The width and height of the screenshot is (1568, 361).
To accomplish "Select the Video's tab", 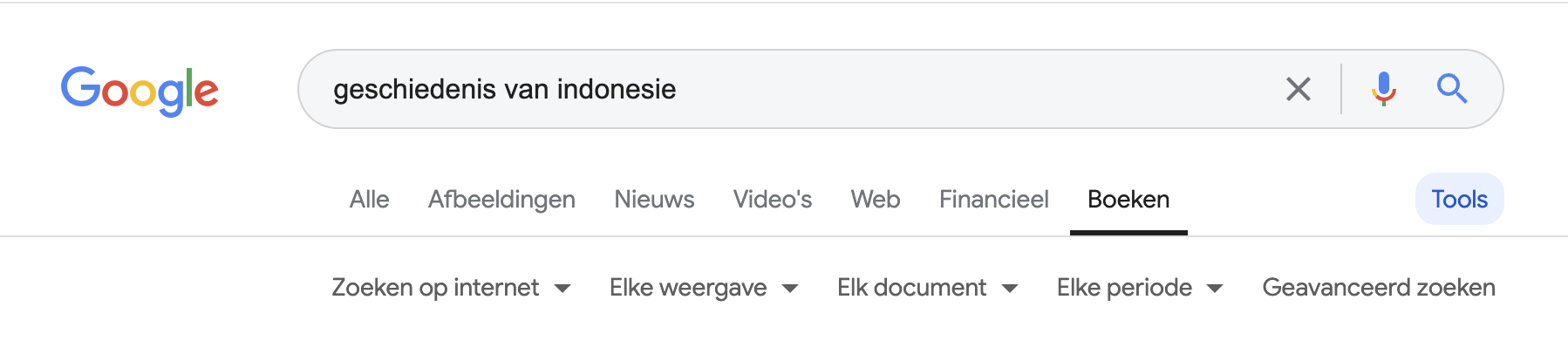I will point(772,200).
